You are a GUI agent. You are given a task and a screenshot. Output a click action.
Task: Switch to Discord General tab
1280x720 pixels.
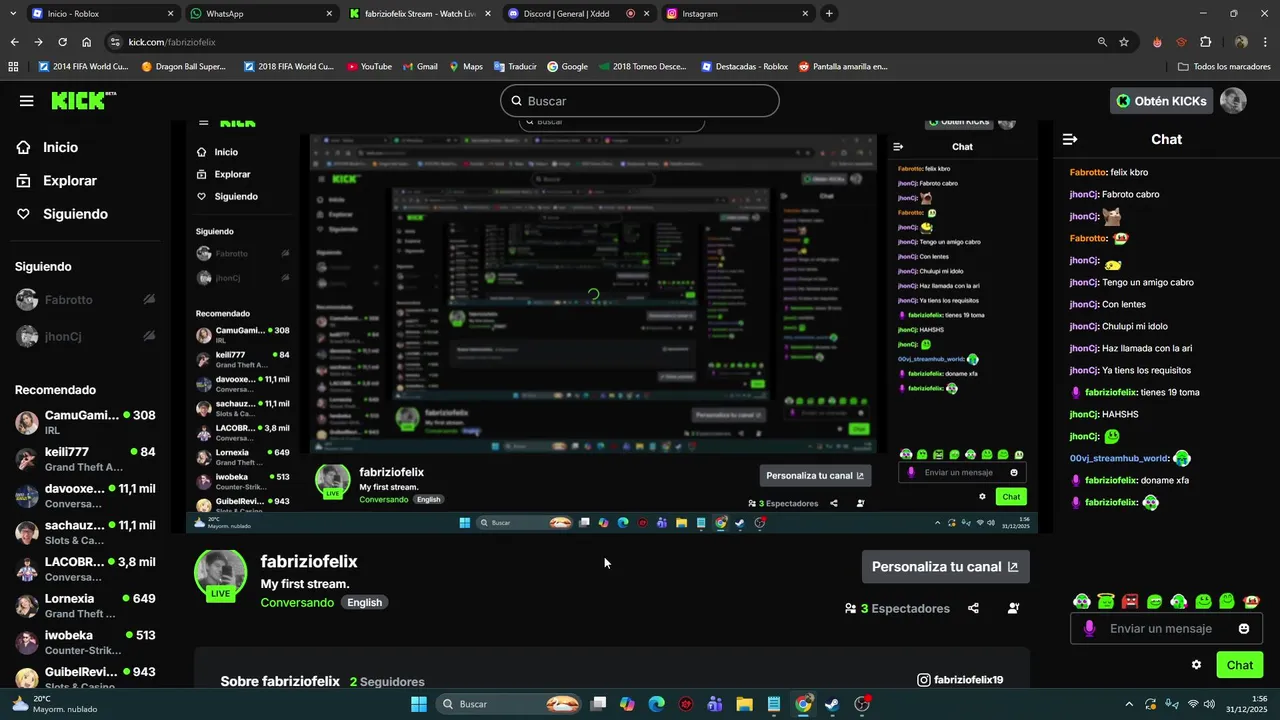pyautogui.click(x=578, y=14)
